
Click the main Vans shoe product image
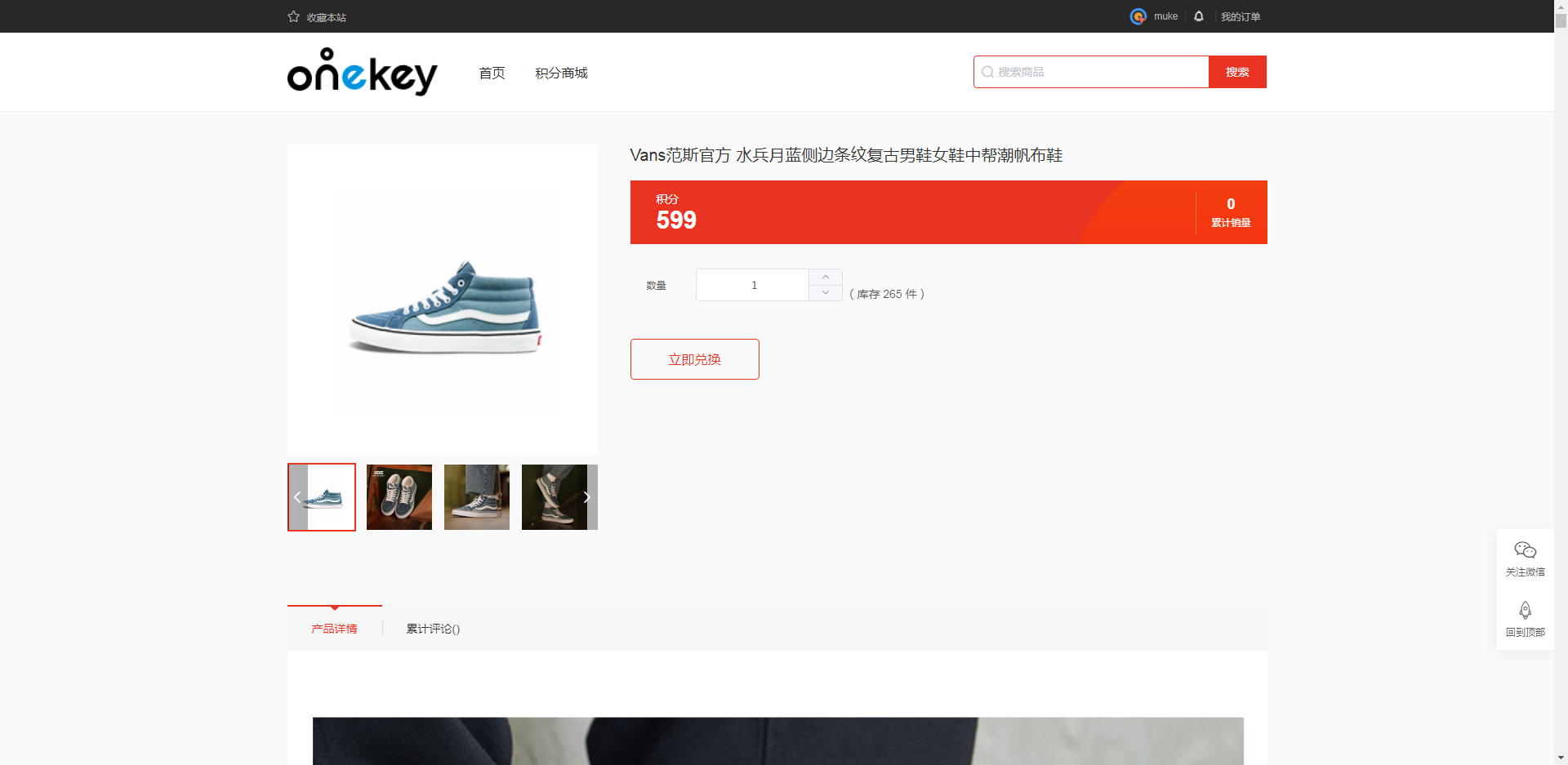click(x=443, y=300)
